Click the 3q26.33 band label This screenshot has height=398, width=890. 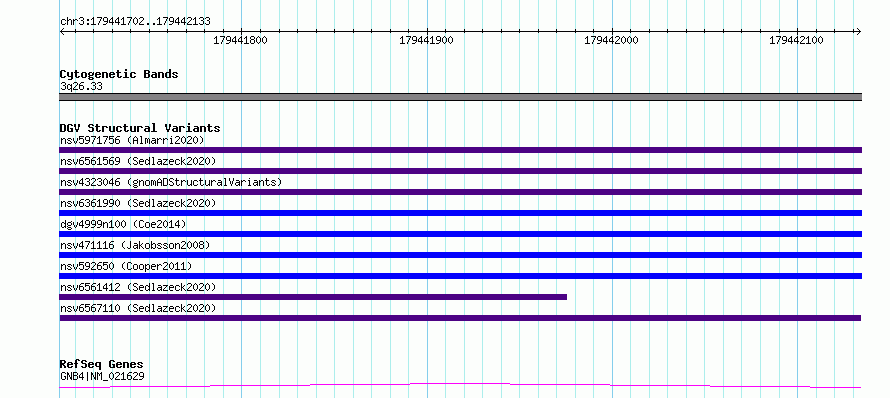pos(81,87)
